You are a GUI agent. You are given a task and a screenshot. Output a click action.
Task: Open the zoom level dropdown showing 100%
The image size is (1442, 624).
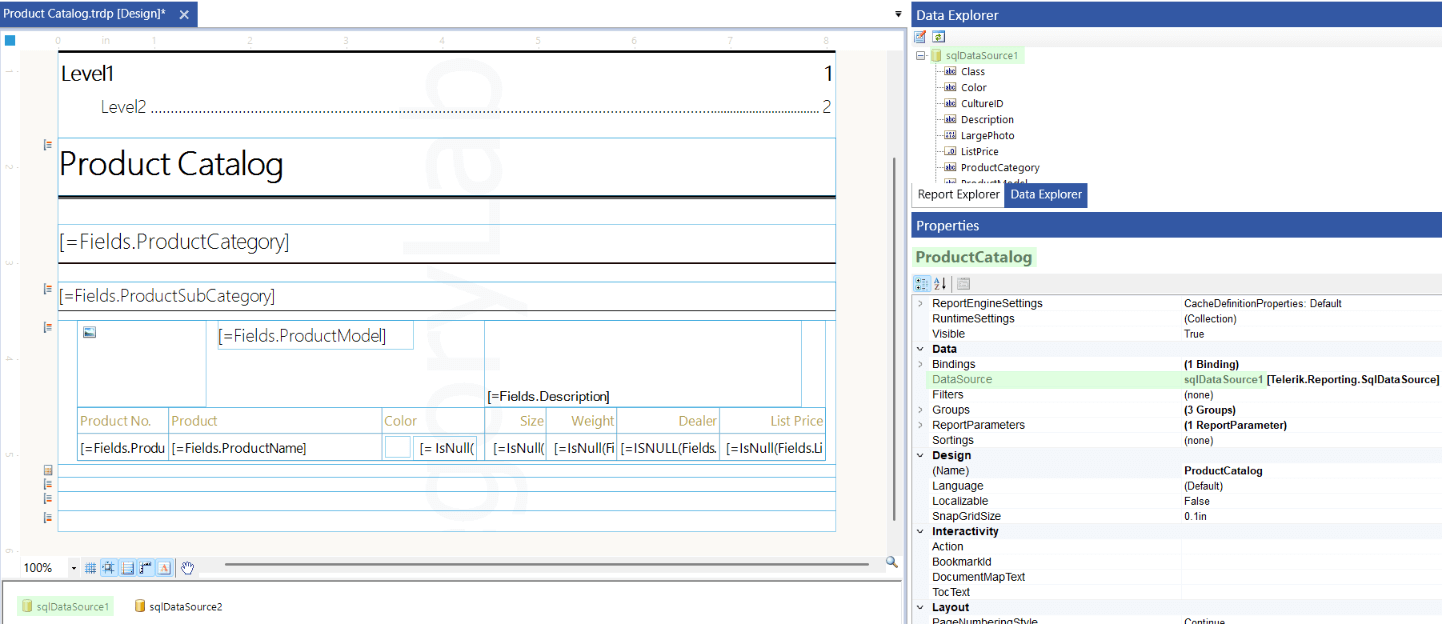(73, 567)
